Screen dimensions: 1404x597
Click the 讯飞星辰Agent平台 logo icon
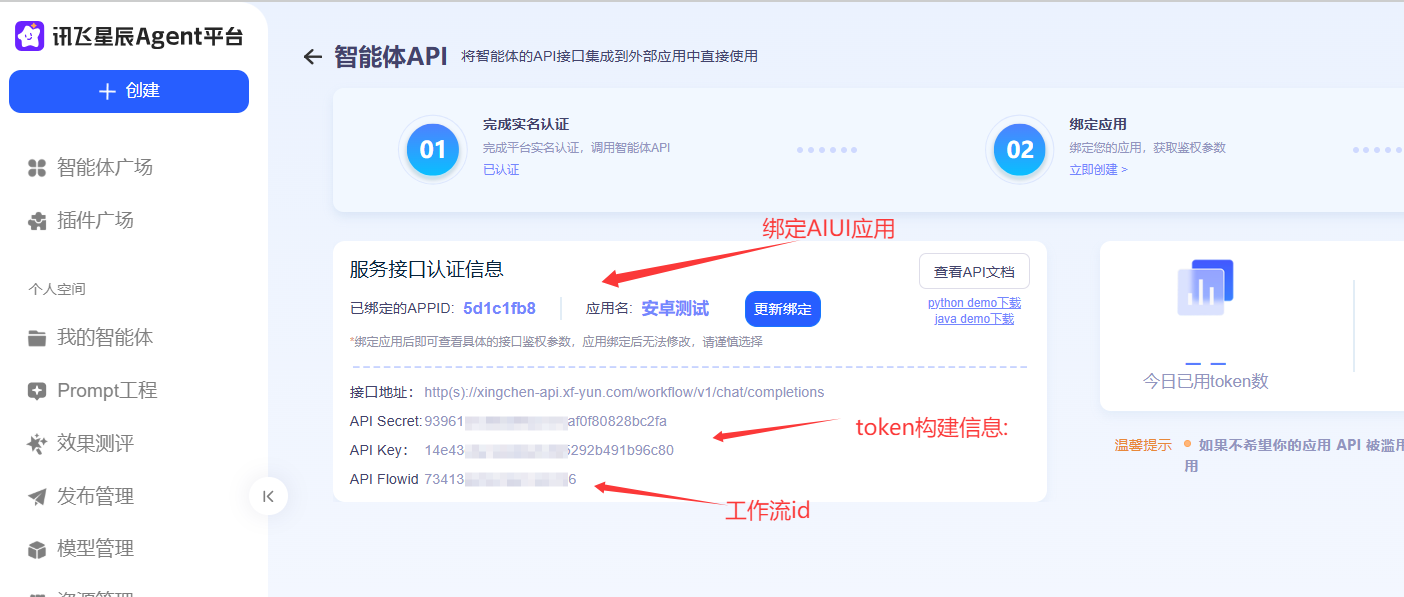[29, 37]
